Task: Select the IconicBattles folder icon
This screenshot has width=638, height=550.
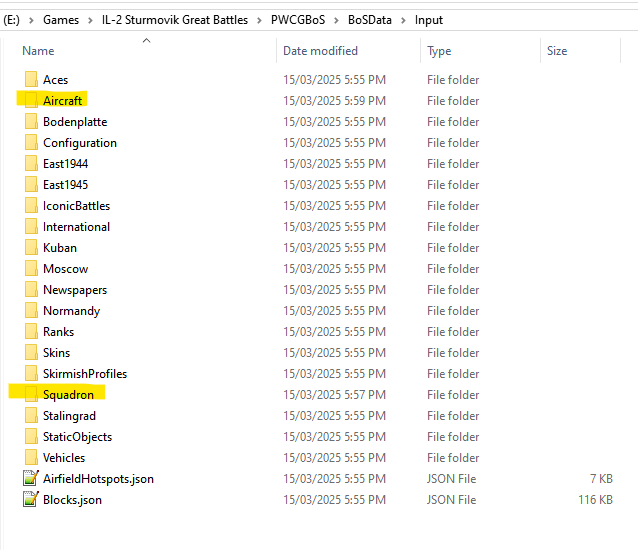Action: click(31, 205)
